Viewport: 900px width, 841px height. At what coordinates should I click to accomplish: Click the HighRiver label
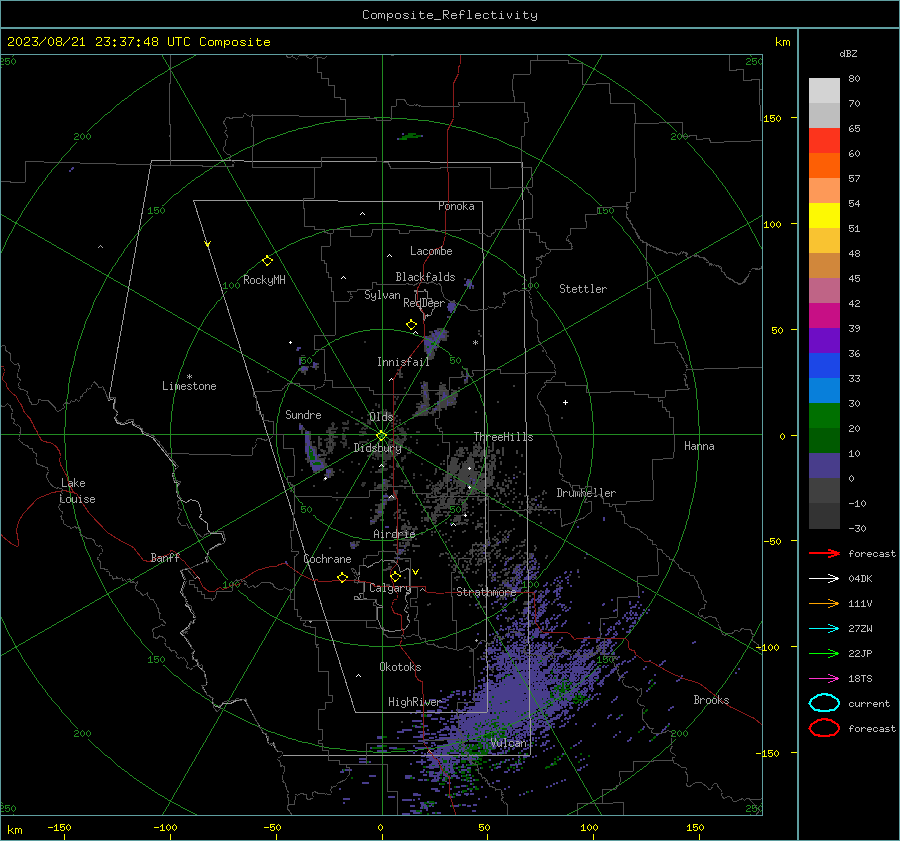click(x=414, y=702)
